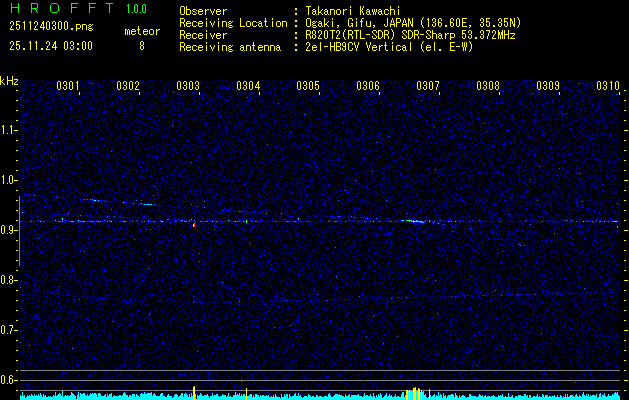Click the 0.9 kHz axis label

[9, 230]
